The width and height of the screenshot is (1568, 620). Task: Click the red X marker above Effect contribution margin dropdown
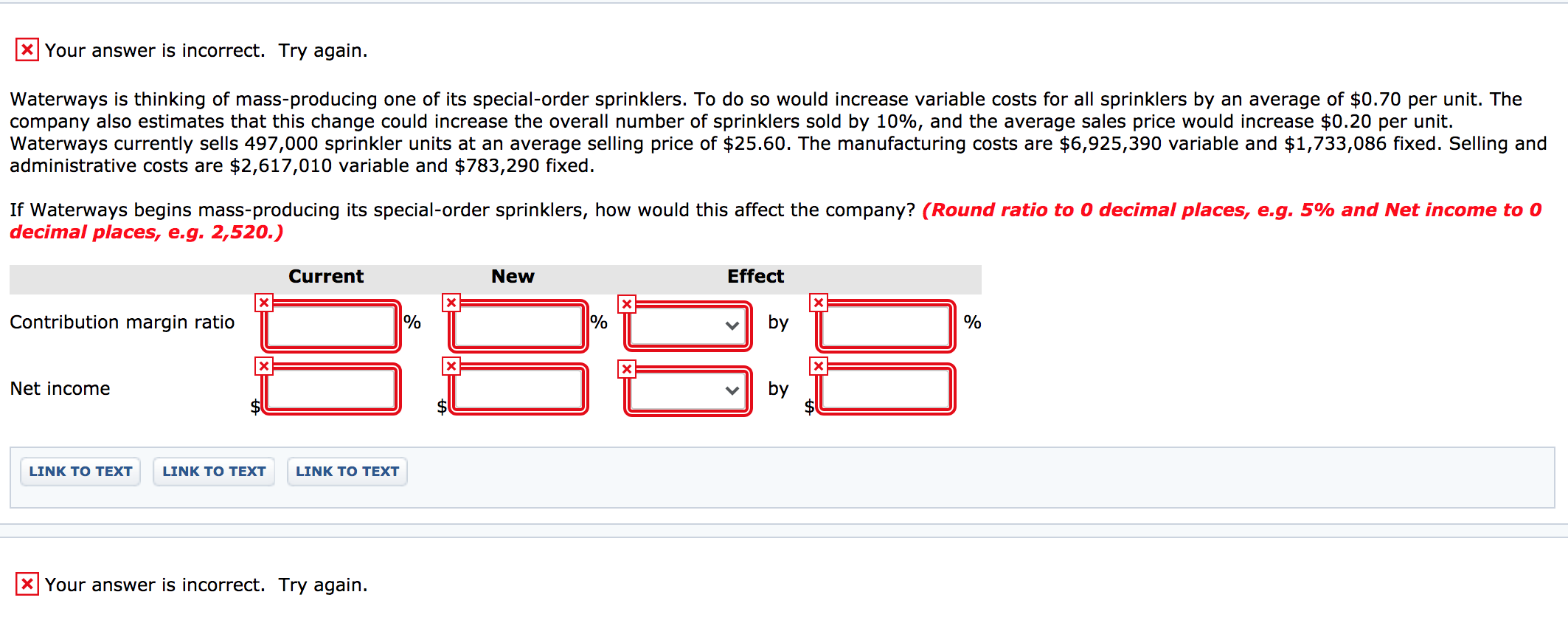pos(628,303)
